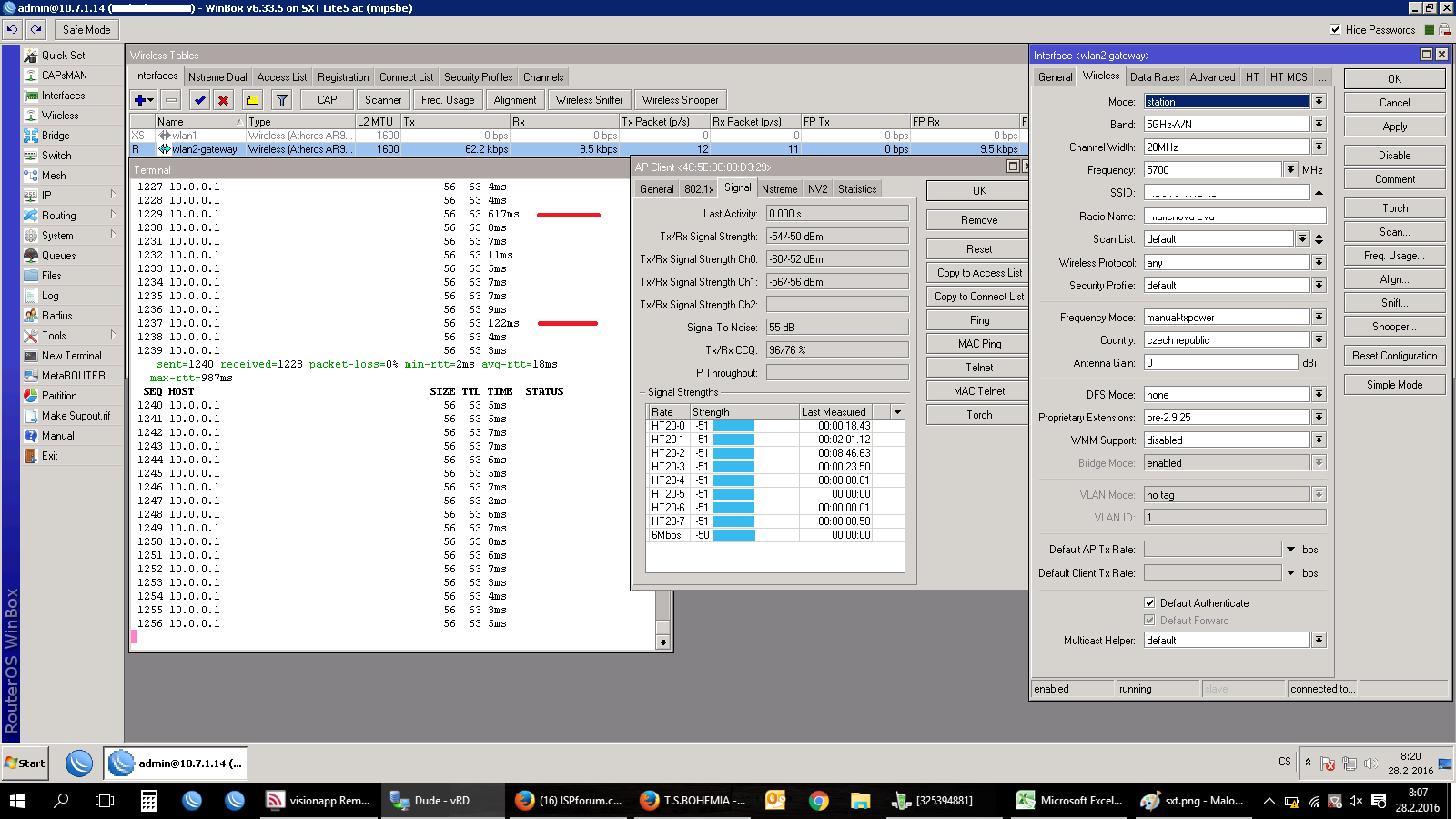1456x819 pixels.
Task: Click the undo arrow icon in WinBox toolbar
Action: [12, 29]
